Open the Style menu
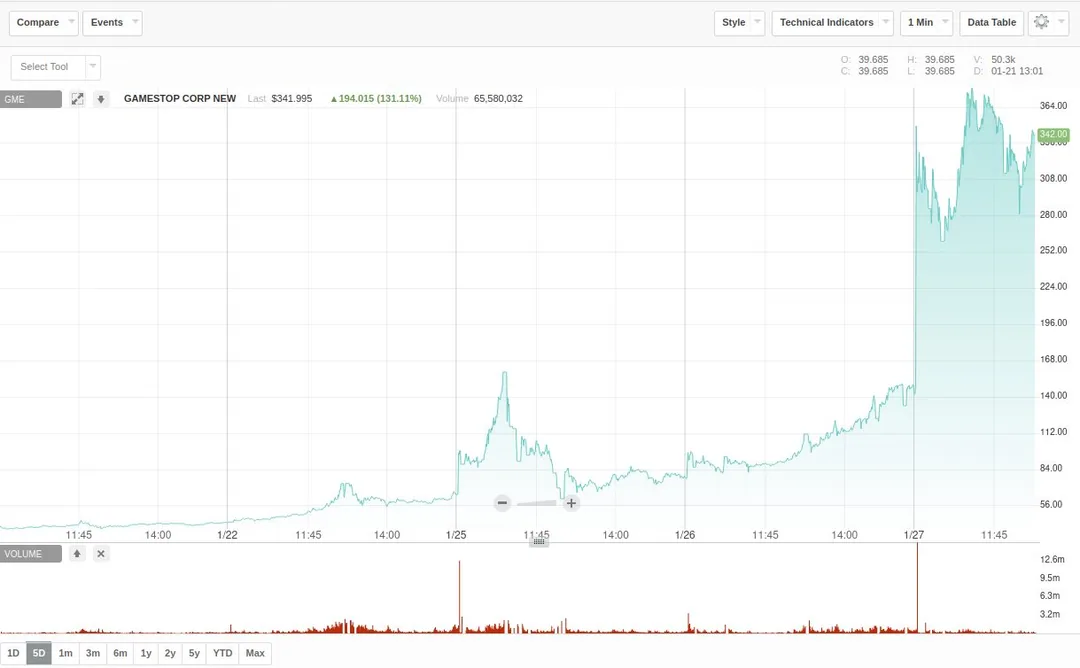 tap(740, 23)
